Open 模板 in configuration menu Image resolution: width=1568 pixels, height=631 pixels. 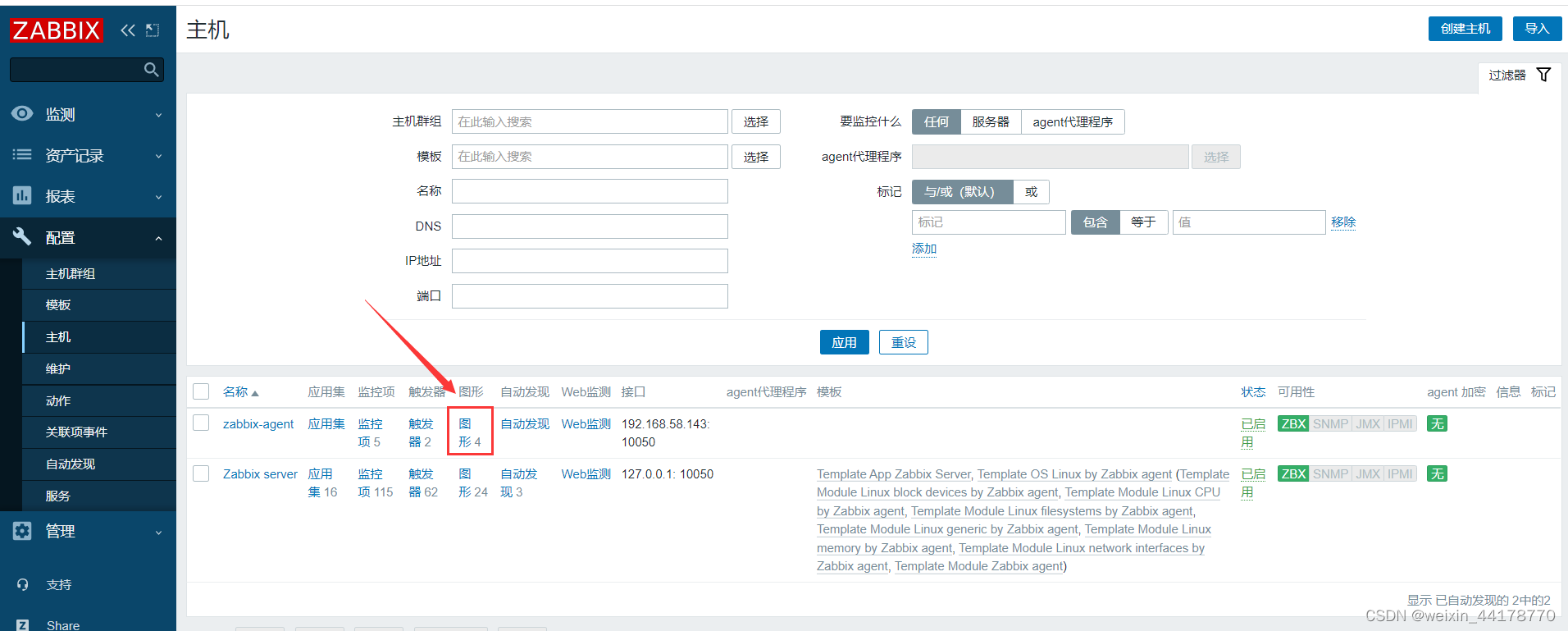click(x=100, y=305)
